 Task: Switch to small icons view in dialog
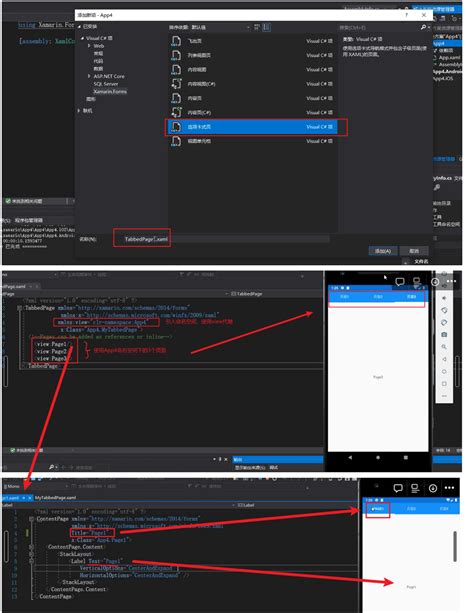pos(257,27)
